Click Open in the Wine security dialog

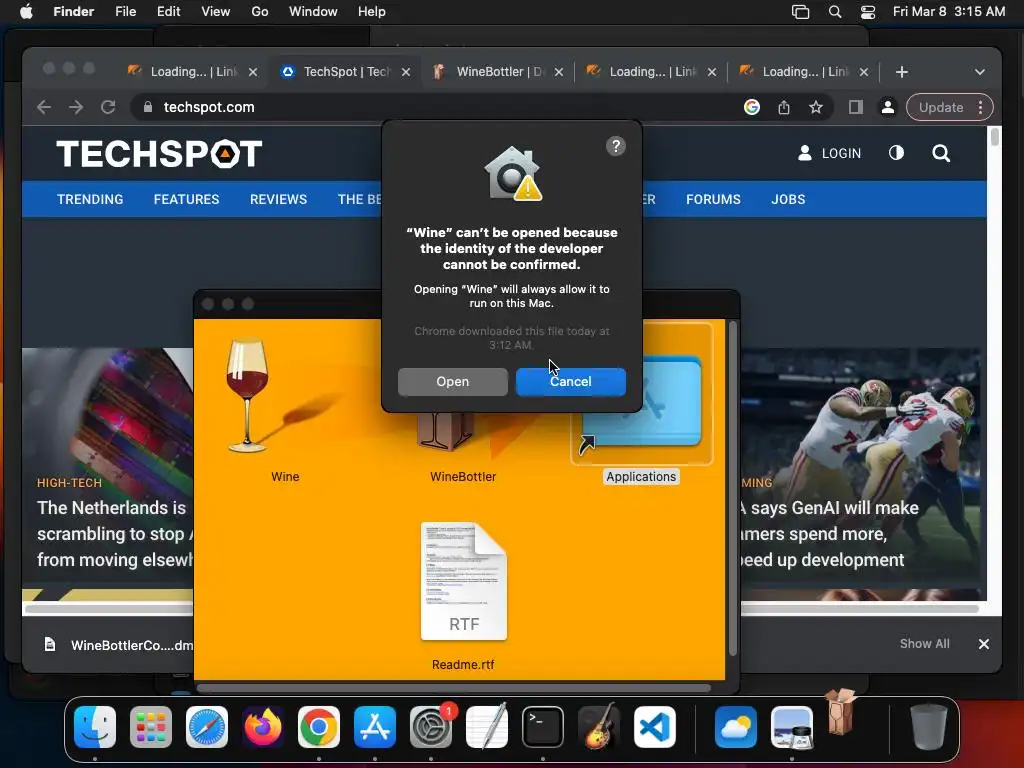[x=453, y=381]
